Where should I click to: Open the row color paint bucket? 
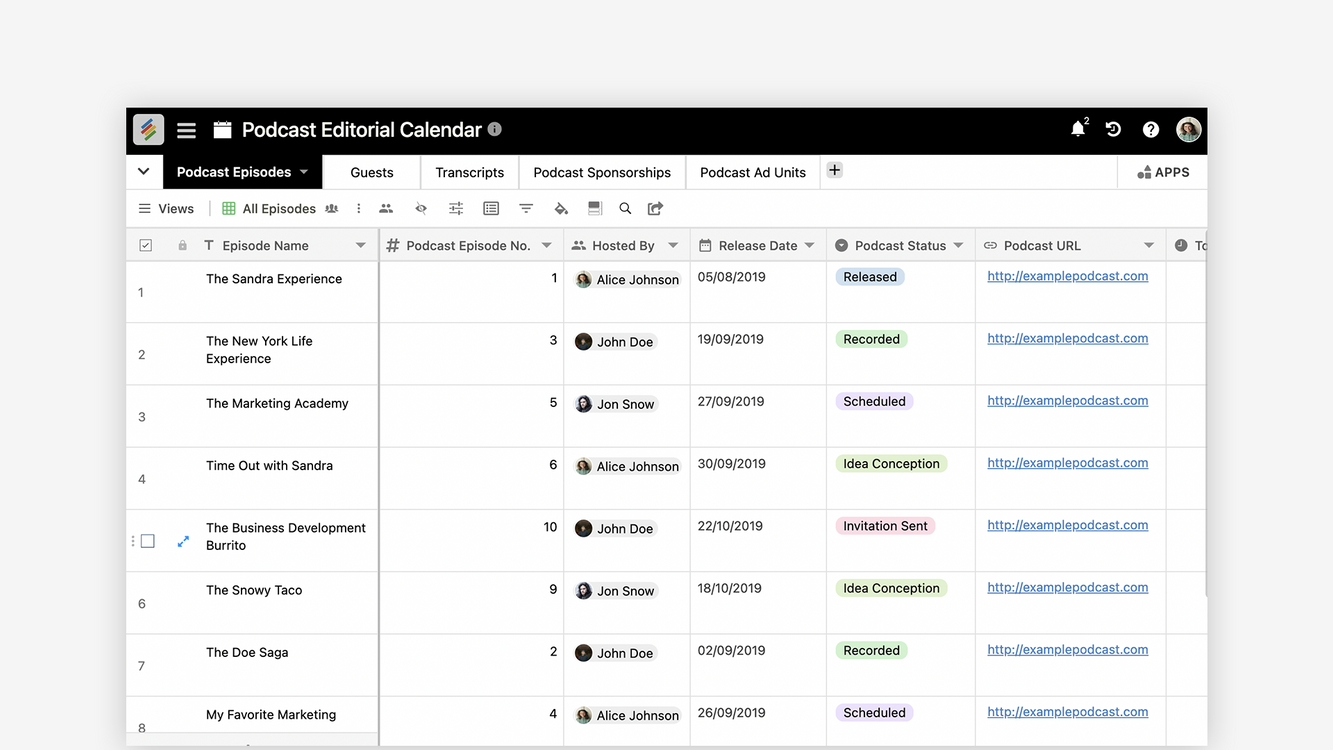(561, 209)
